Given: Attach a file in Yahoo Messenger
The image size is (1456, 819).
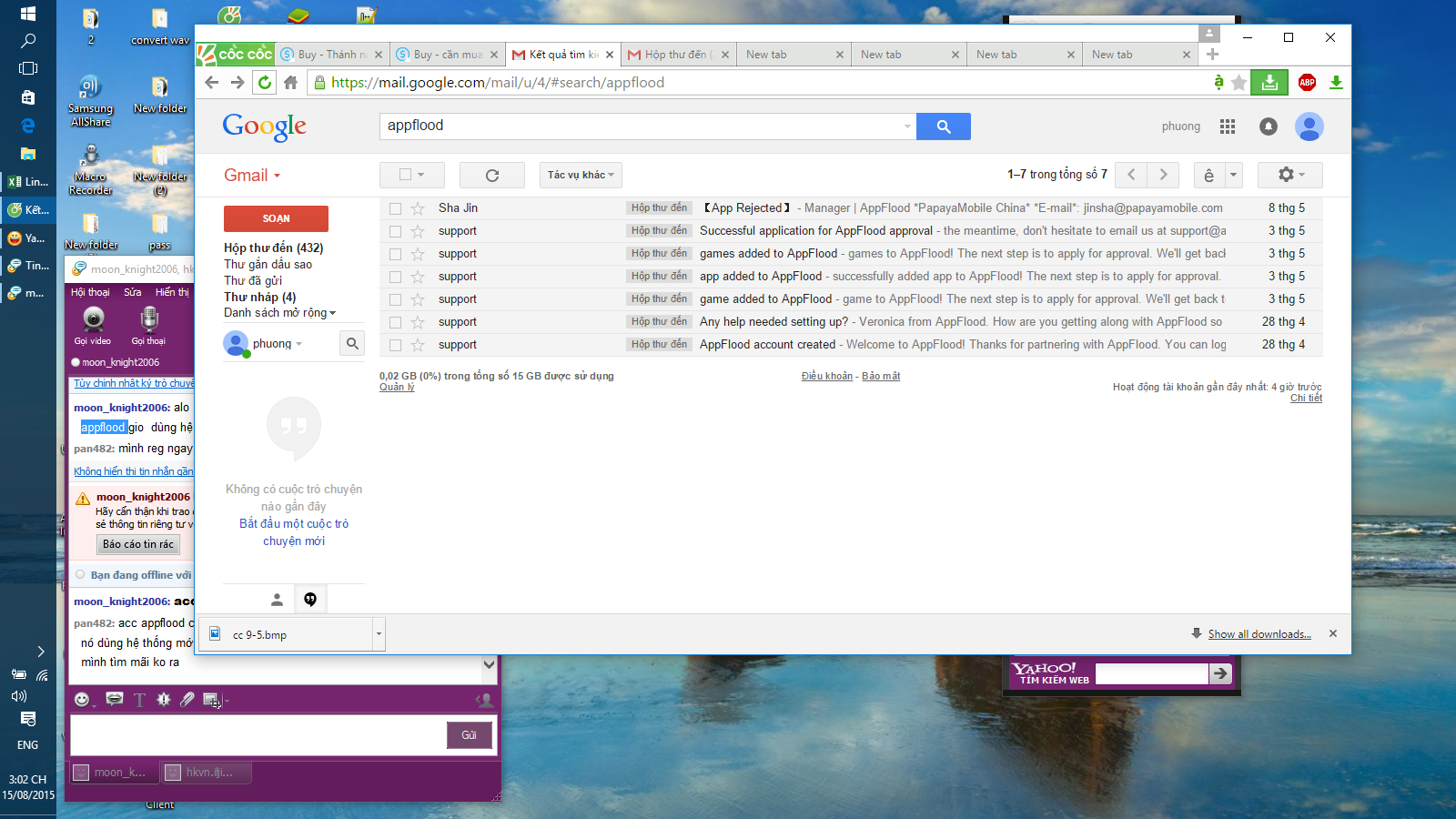Looking at the screenshot, I should (187, 699).
